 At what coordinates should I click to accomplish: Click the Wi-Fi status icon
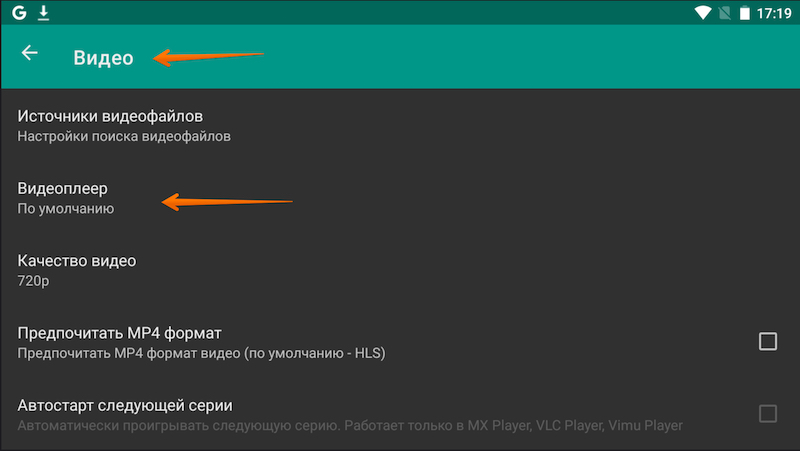tap(703, 14)
